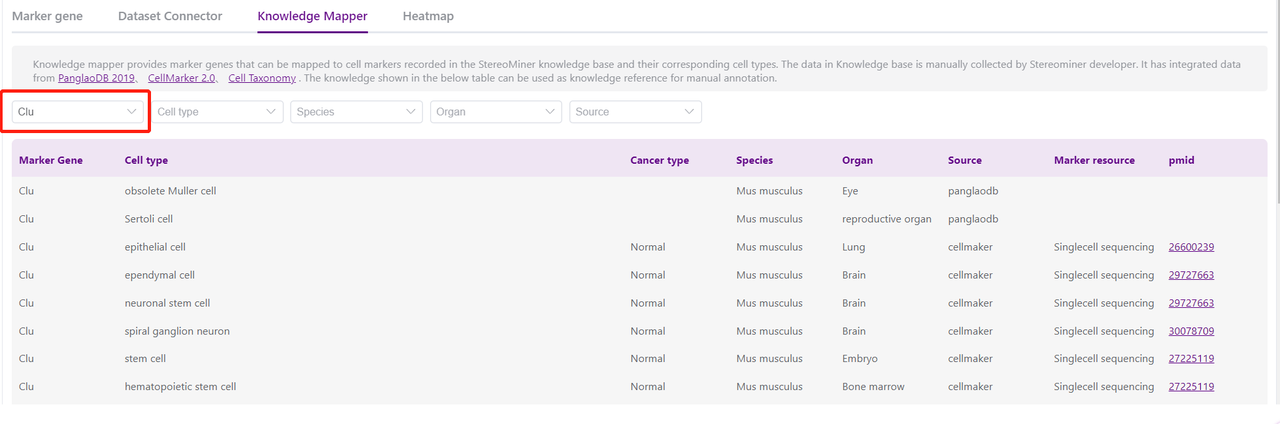This screenshot has height=424, width=1280.
Task: Open pmid 26600239 for epithelial cell
Action: click(1191, 247)
